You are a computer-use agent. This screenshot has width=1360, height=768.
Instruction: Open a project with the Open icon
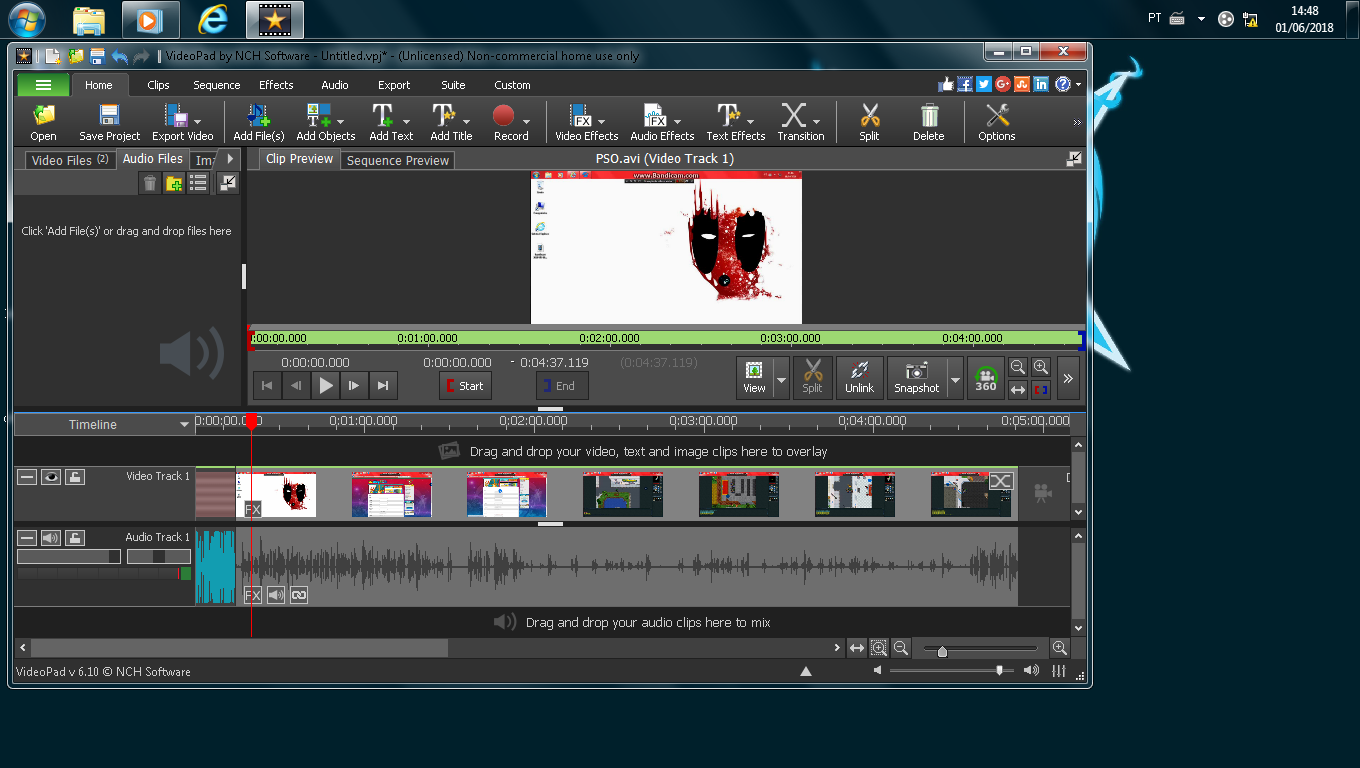(43, 122)
